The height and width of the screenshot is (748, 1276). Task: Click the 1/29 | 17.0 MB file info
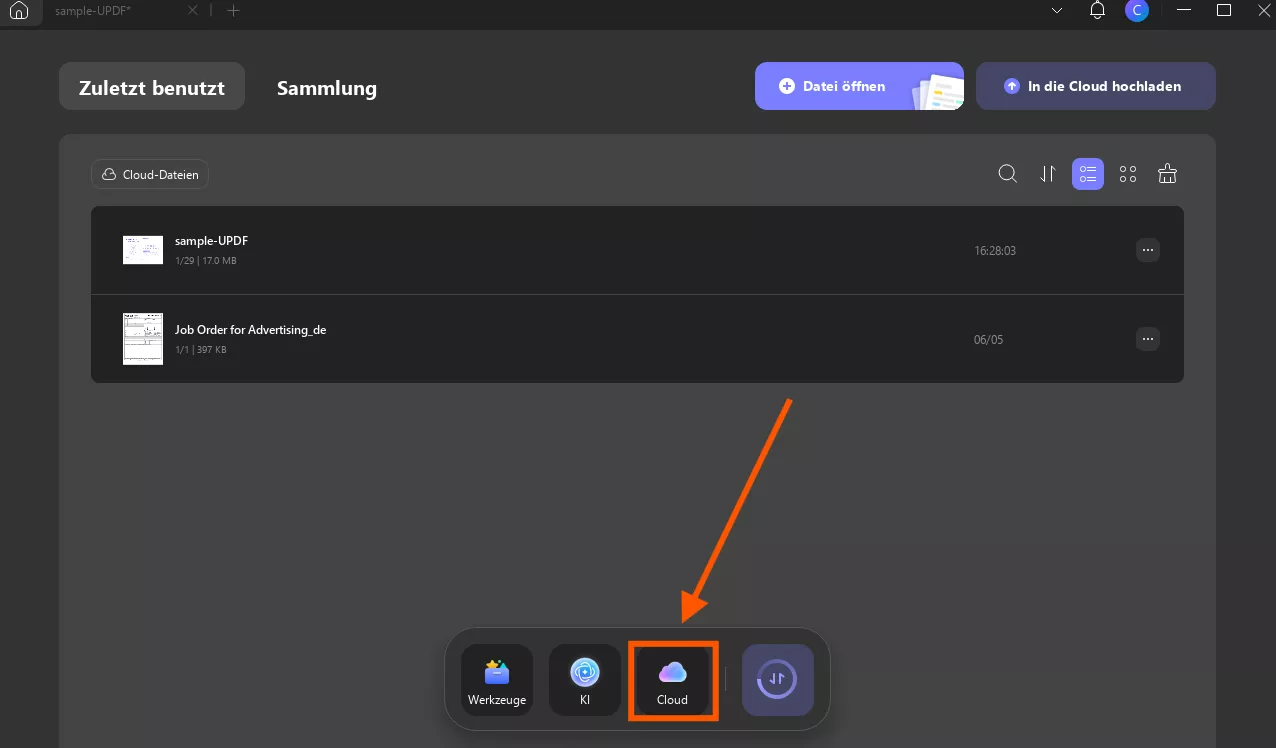[x=206, y=261]
